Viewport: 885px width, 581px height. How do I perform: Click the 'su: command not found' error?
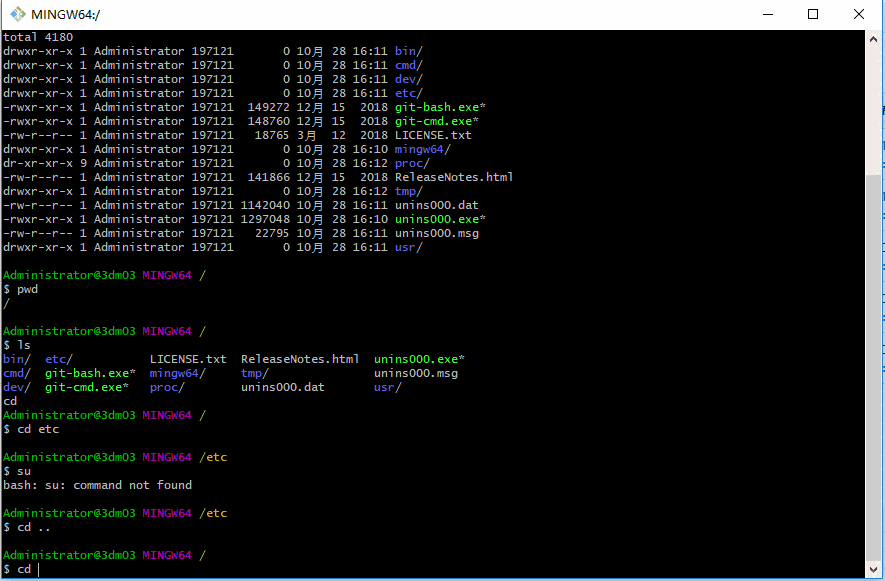pos(97,485)
